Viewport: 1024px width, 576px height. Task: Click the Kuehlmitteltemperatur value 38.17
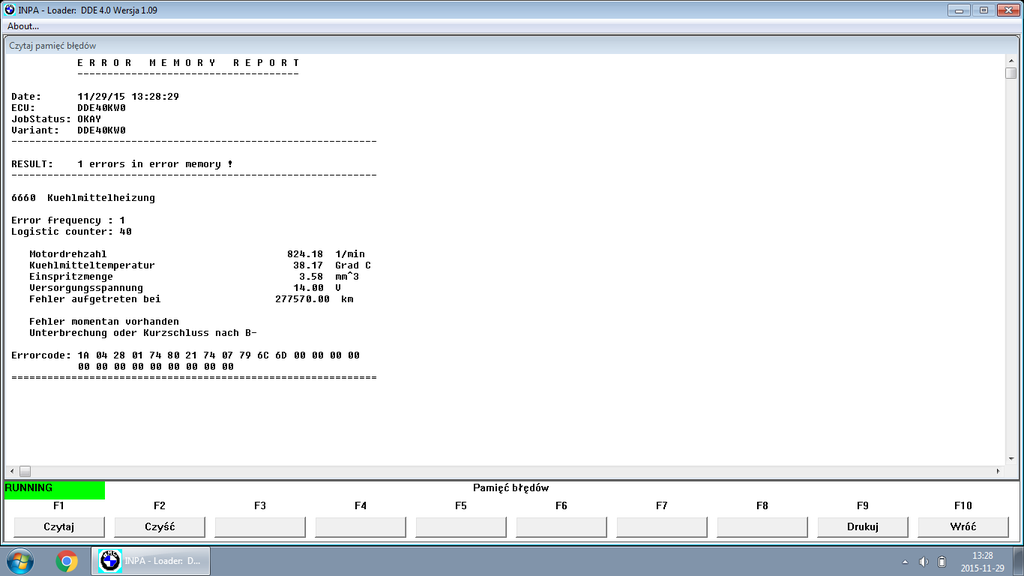pyautogui.click(x=308, y=265)
